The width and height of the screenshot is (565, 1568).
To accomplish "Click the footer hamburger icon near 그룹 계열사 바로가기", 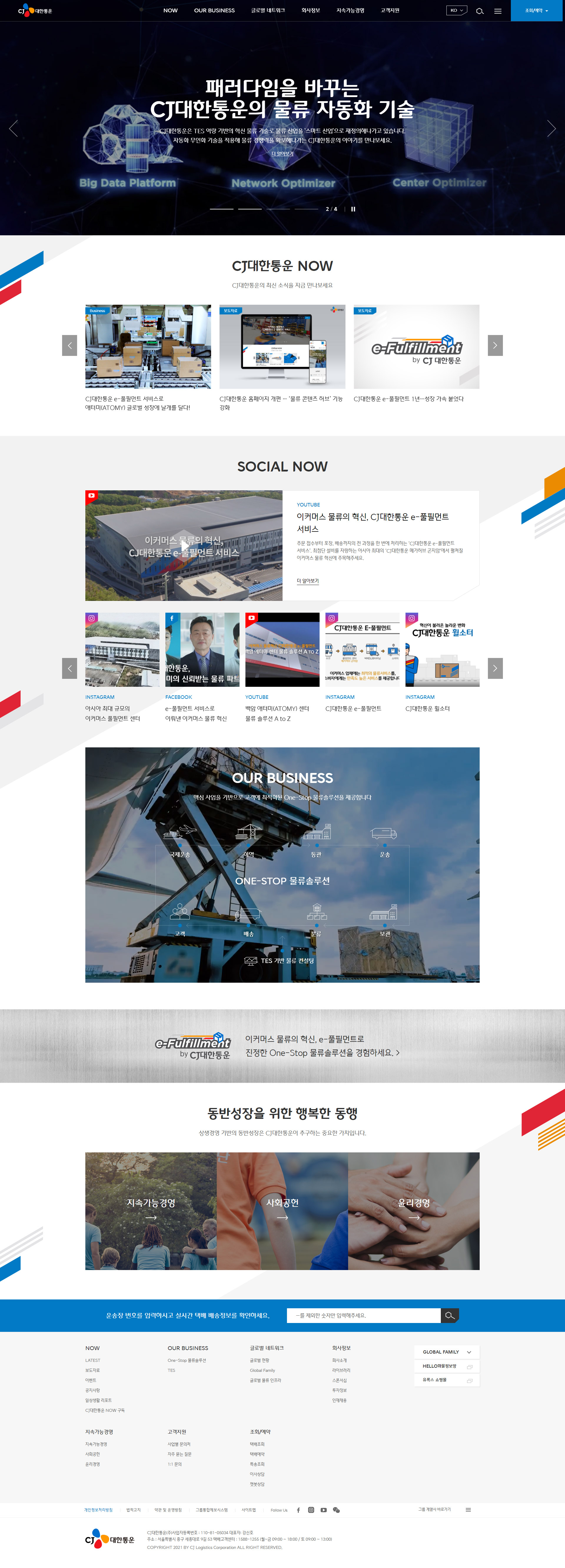I will point(468,1509).
